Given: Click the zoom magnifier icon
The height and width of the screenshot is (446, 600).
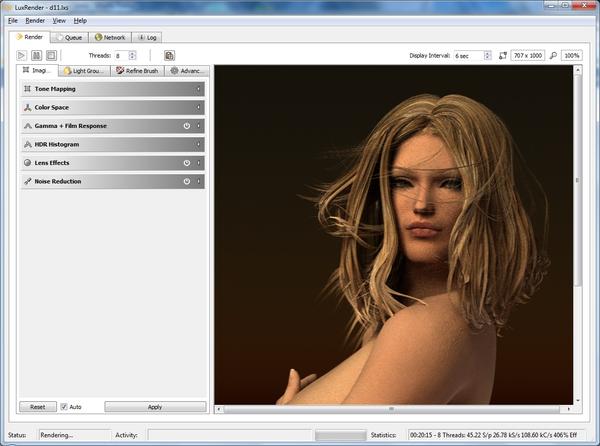Looking at the screenshot, I should pos(553,56).
